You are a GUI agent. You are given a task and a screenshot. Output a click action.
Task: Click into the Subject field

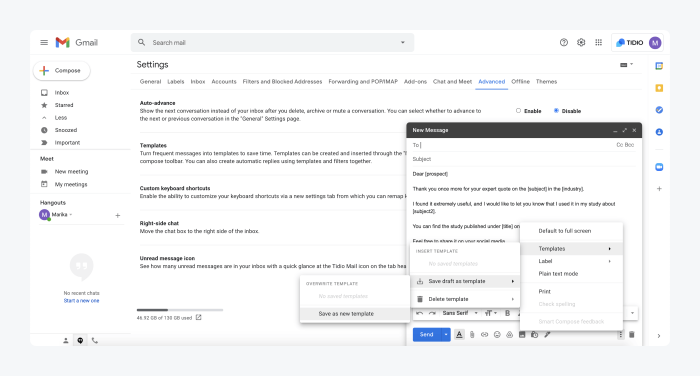click(523, 159)
